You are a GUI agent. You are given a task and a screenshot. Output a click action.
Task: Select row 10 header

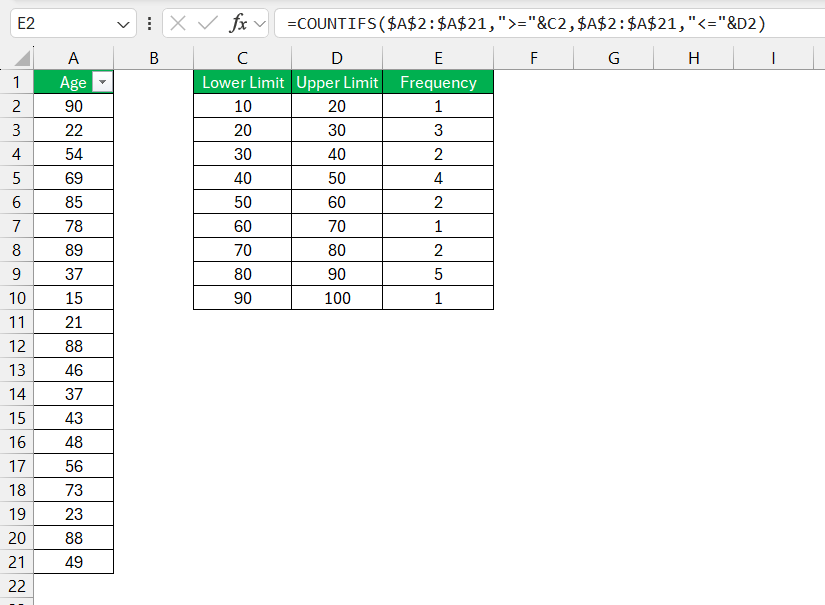[17, 298]
